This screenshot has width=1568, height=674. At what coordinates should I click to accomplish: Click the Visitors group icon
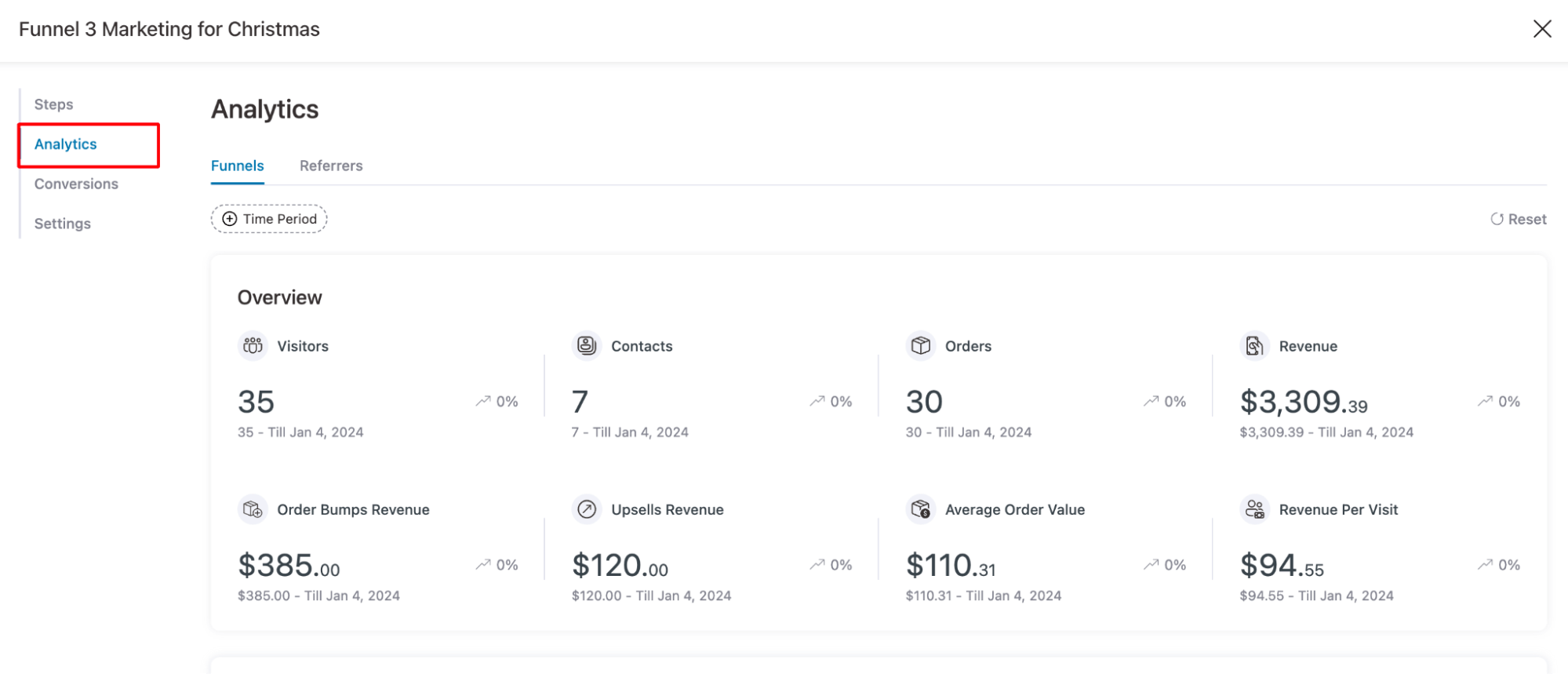pos(253,345)
